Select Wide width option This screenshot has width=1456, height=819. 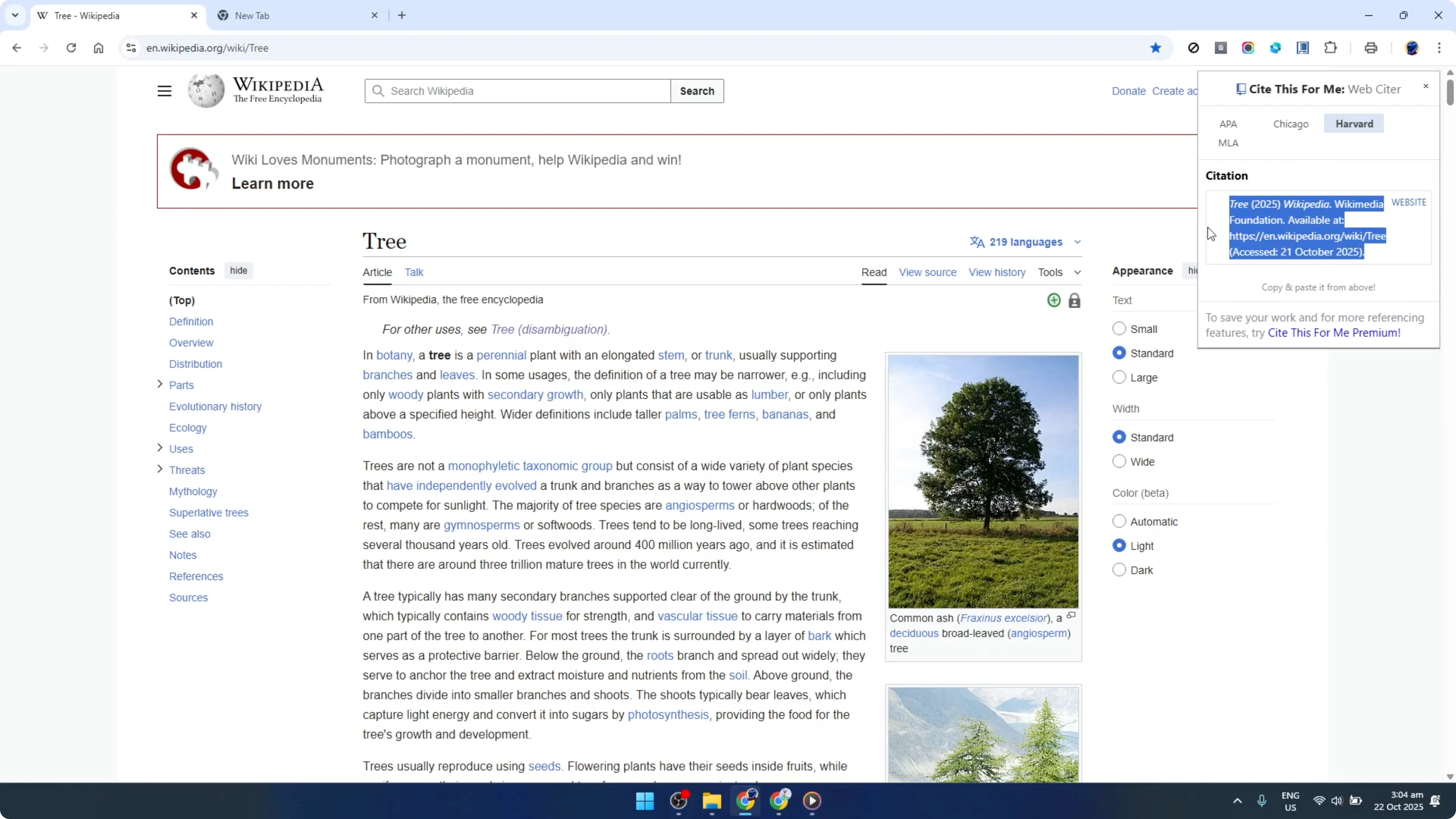(x=1119, y=462)
